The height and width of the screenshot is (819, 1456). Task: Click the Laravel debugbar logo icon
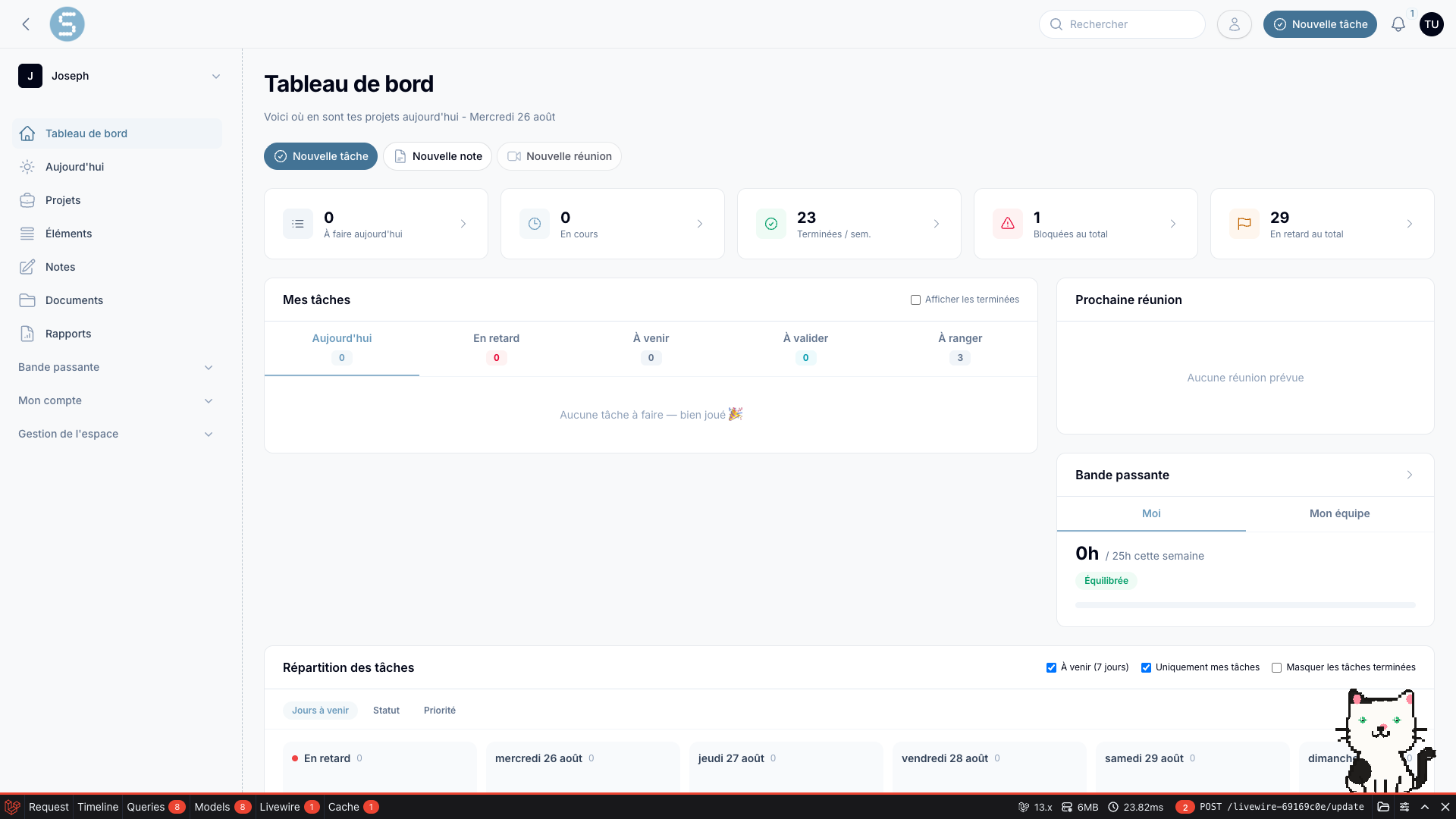click(x=12, y=807)
